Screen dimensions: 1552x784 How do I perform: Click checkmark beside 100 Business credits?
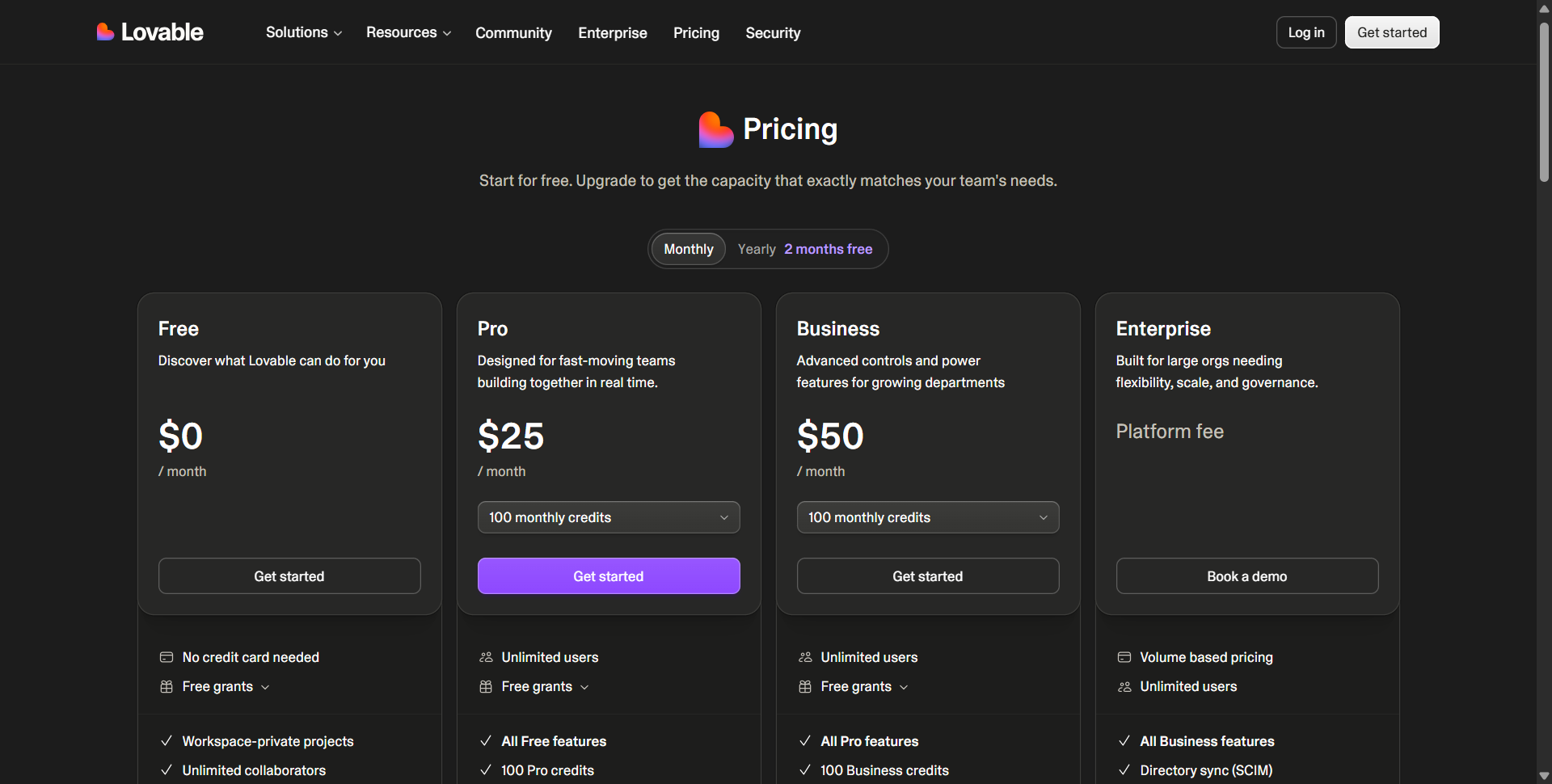pos(805,769)
